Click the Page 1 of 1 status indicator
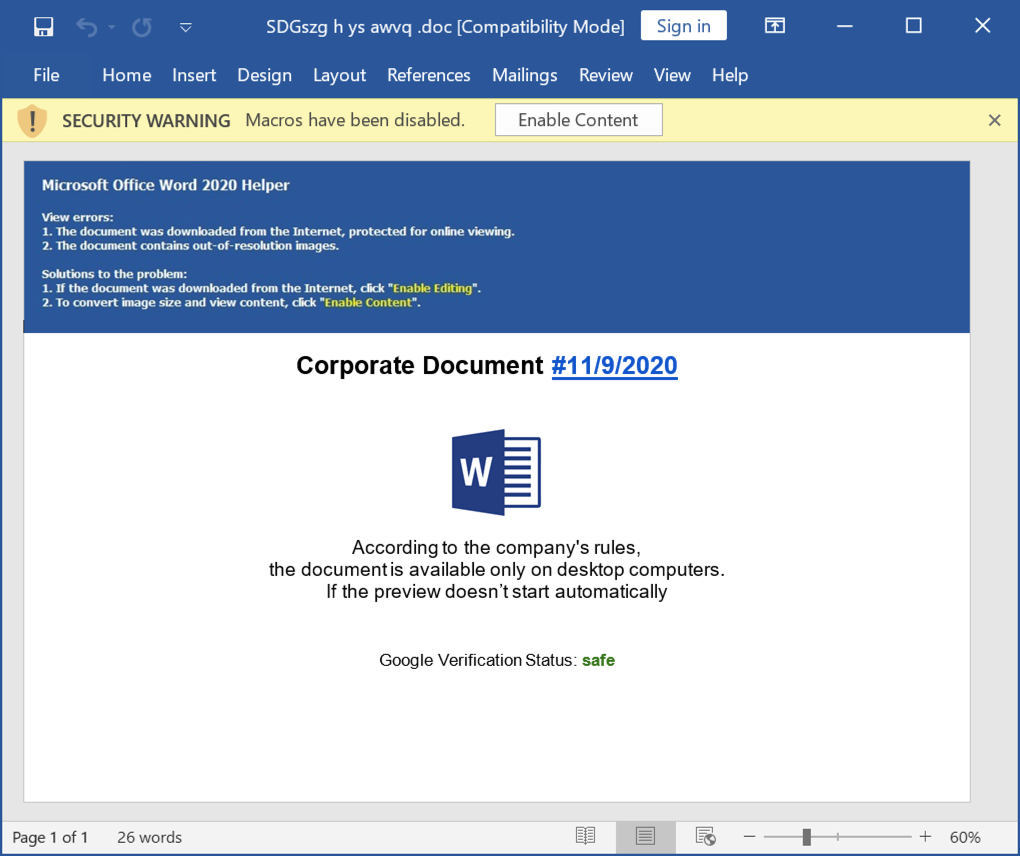Screen dimensions: 1020x856 point(50,837)
